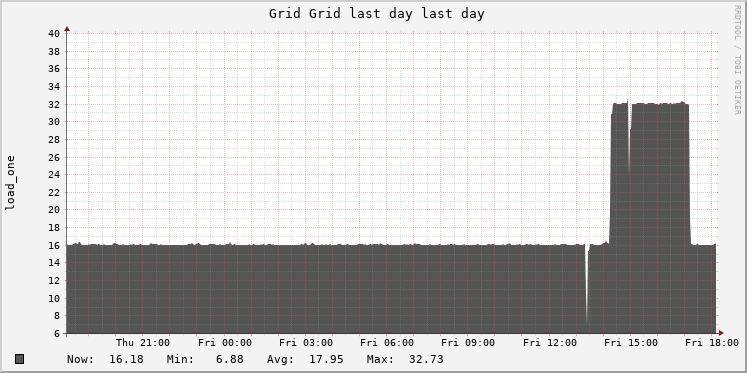
Task: Click the 'Fri 03:00' time axis label
Action: 306,343
